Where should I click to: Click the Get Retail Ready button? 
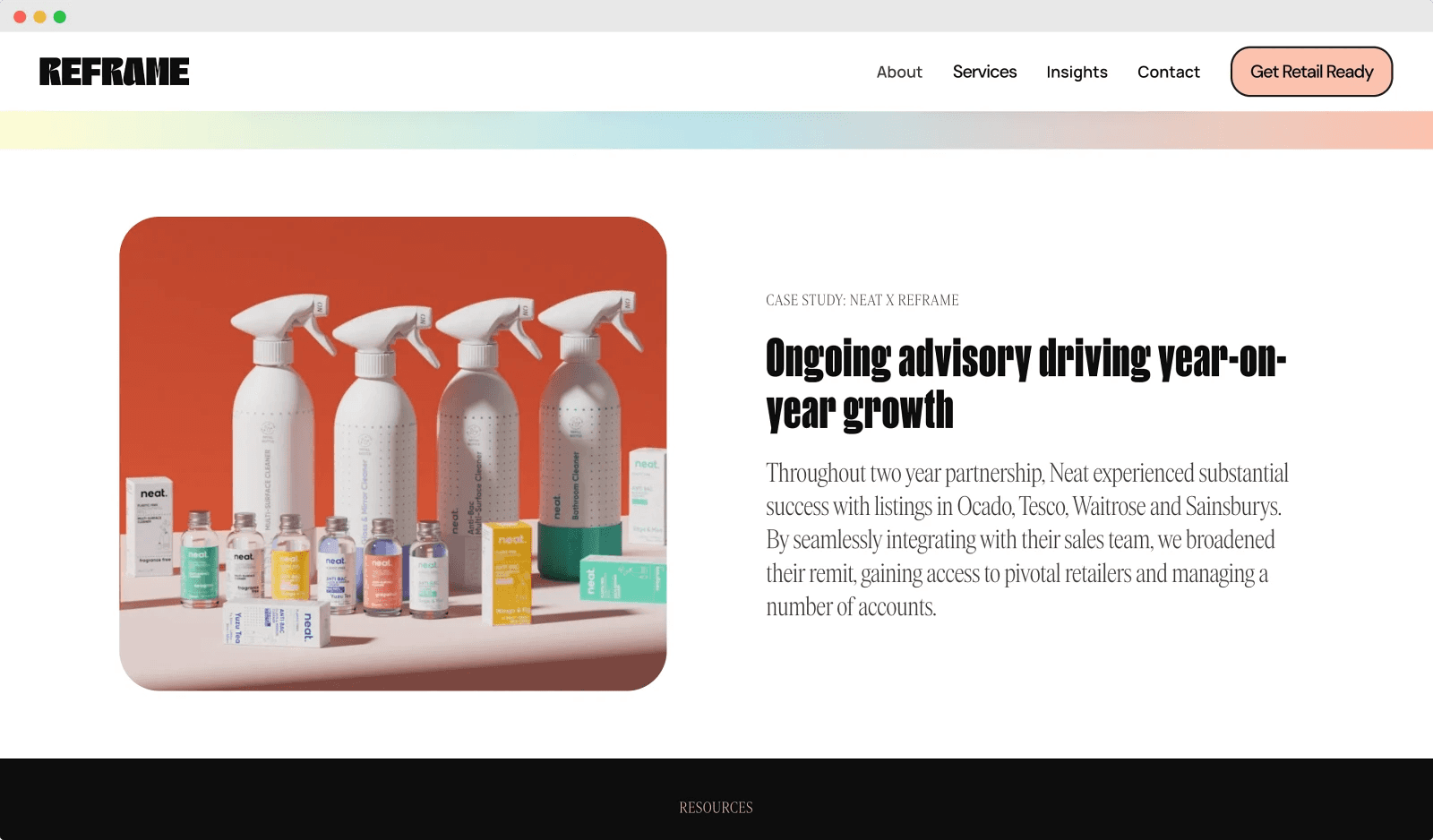[x=1310, y=72]
